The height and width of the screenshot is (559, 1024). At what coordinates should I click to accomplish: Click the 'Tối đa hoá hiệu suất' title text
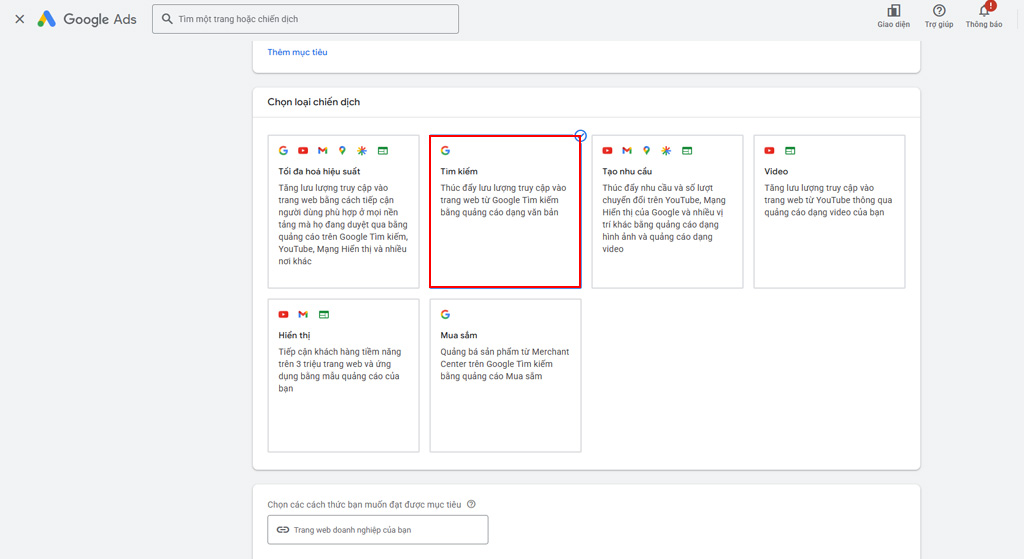(x=319, y=171)
